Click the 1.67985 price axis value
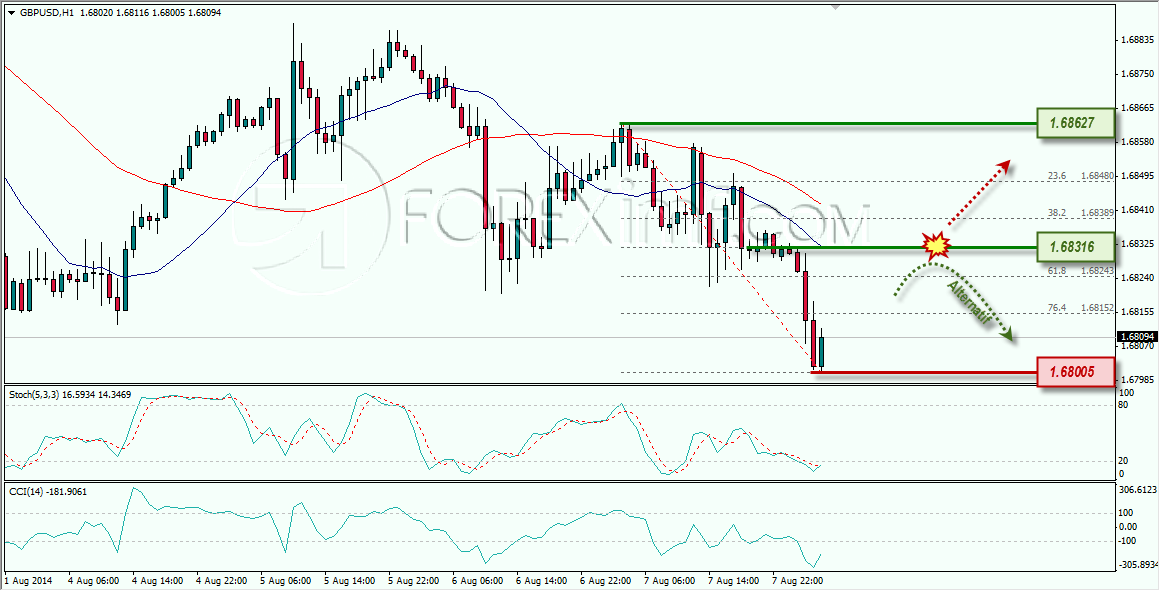The image size is (1160, 591). tap(1139, 379)
